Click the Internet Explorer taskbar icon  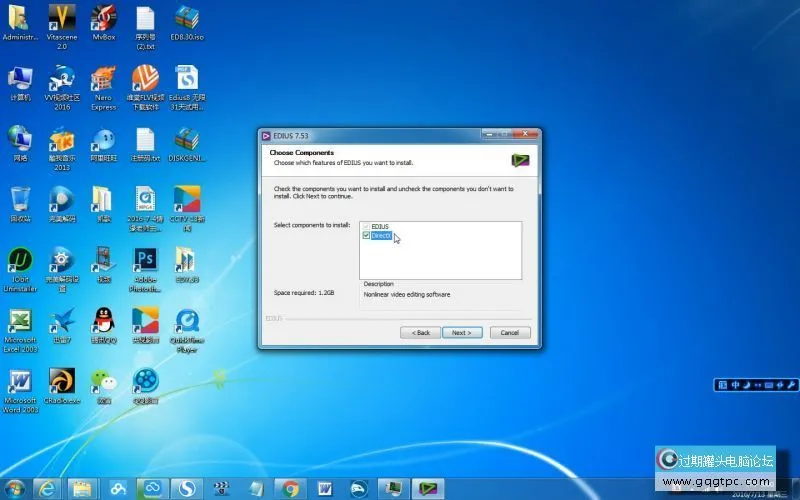pyautogui.click(x=46, y=488)
